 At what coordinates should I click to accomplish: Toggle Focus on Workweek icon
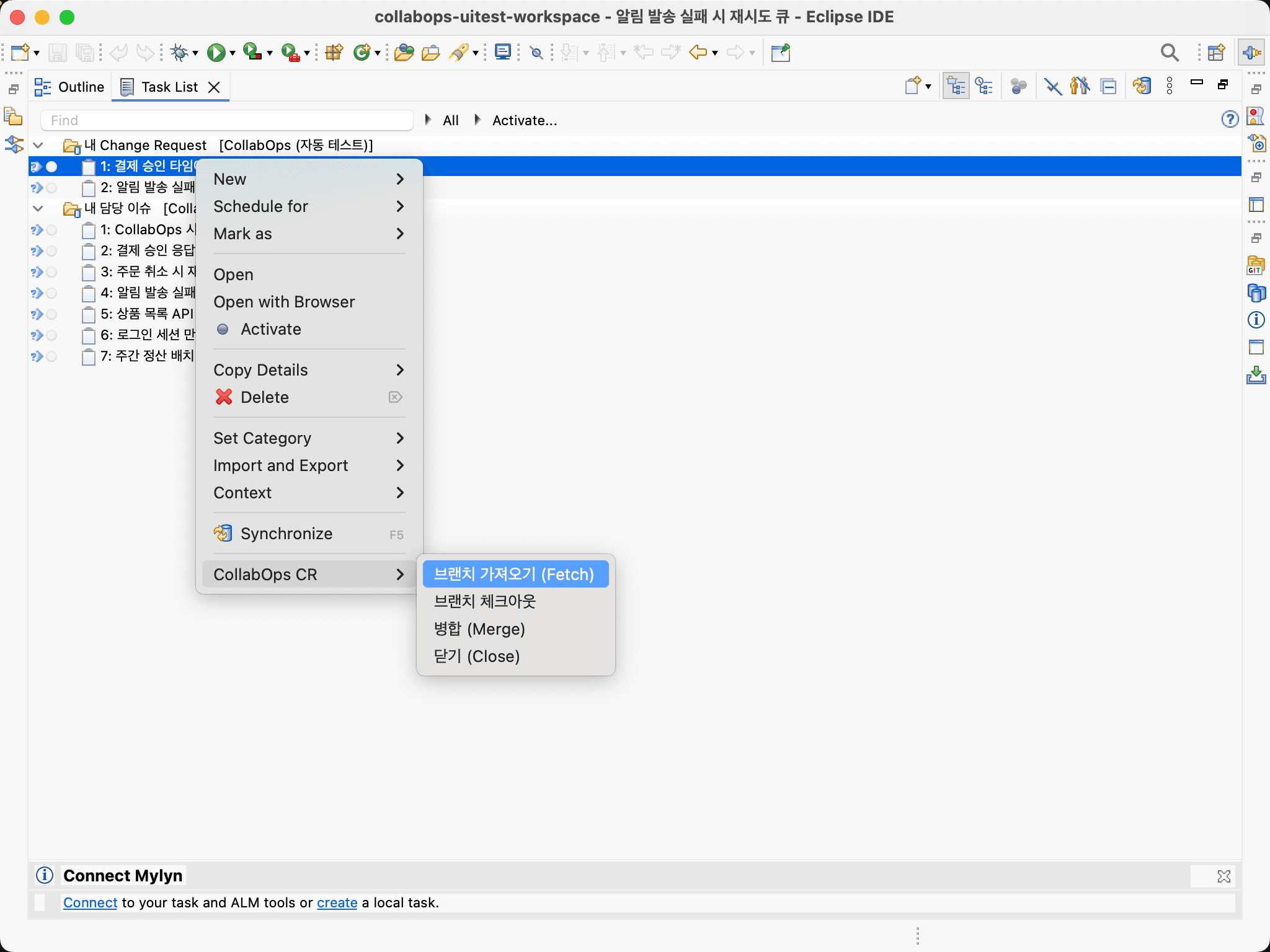(x=1019, y=86)
